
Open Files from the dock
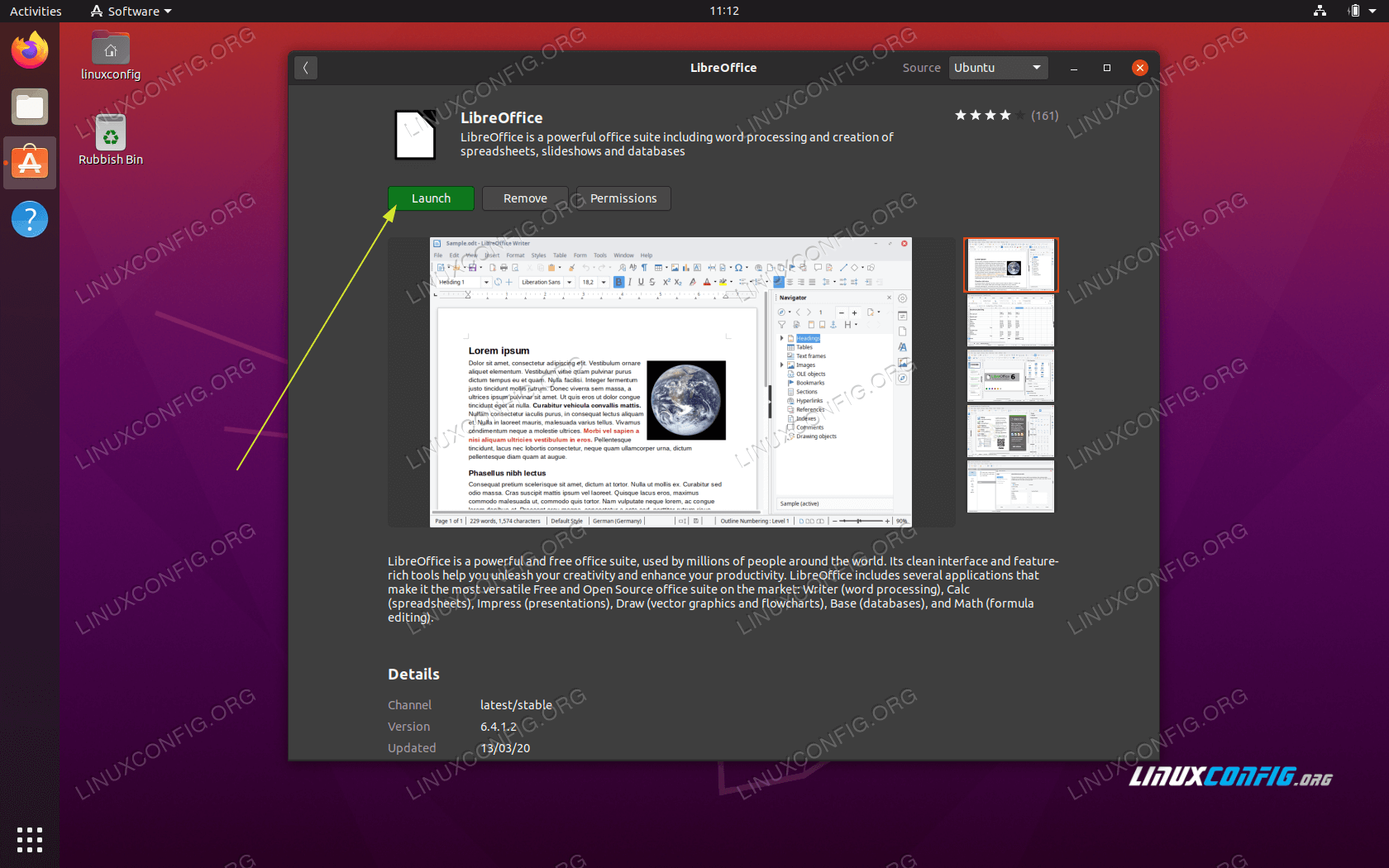pyautogui.click(x=30, y=107)
